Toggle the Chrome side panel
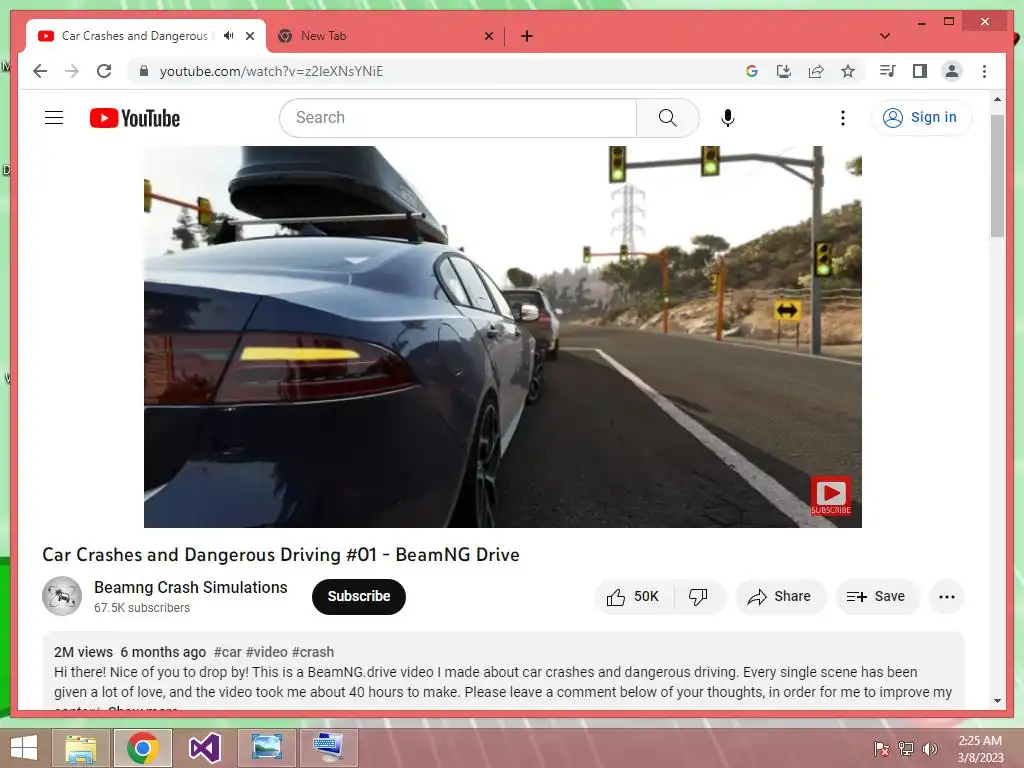The height and width of the screenshot is (768, 1024). (x=920, y=71)
